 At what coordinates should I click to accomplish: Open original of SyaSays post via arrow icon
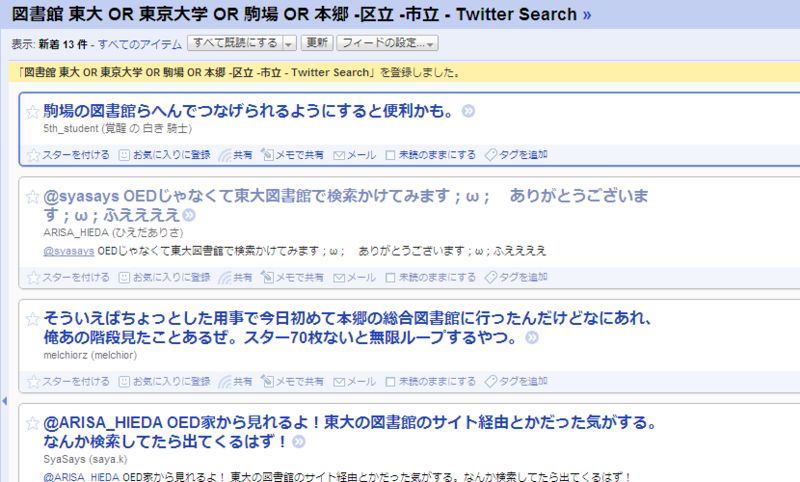299,442
